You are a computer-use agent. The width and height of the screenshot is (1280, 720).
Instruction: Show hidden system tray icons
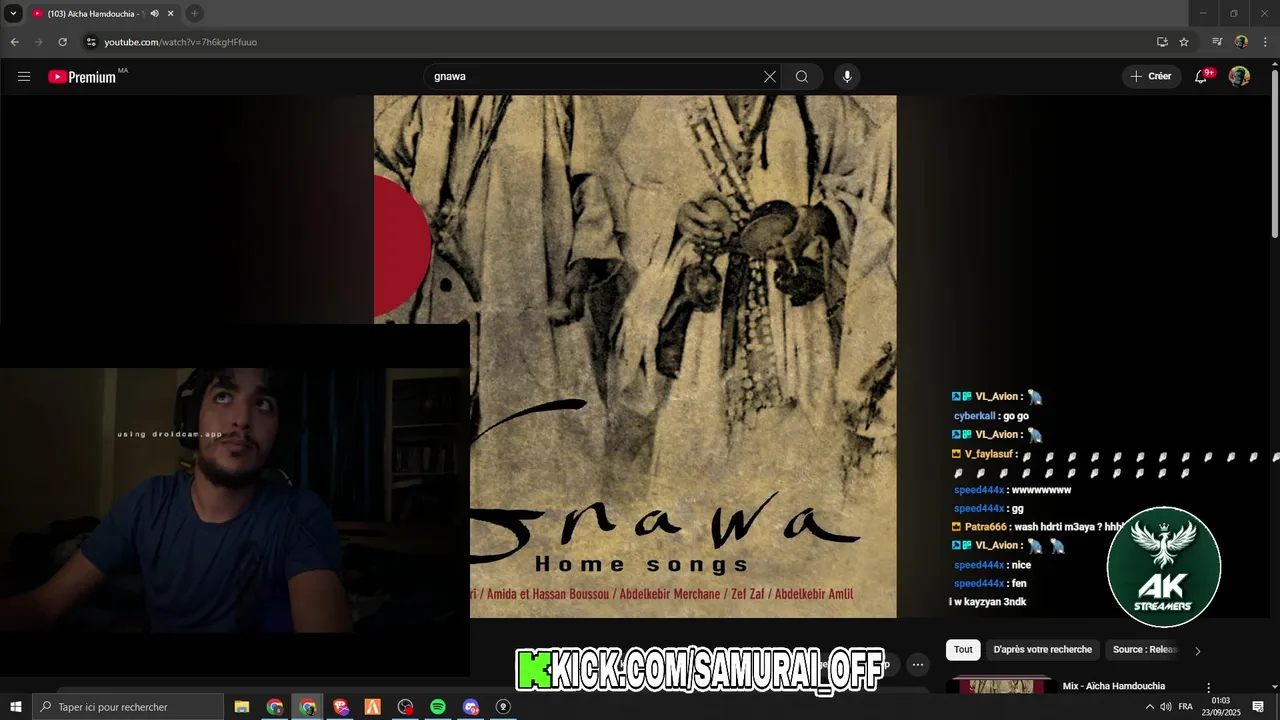pyautogui.click(x=1149, y=707)
